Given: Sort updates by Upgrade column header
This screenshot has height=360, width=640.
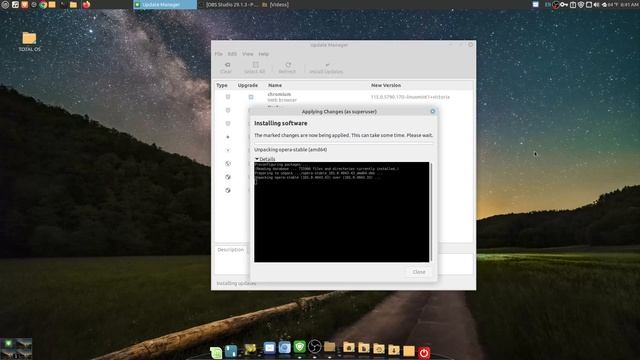Looking at the screenshot, I should click(248, 85).
